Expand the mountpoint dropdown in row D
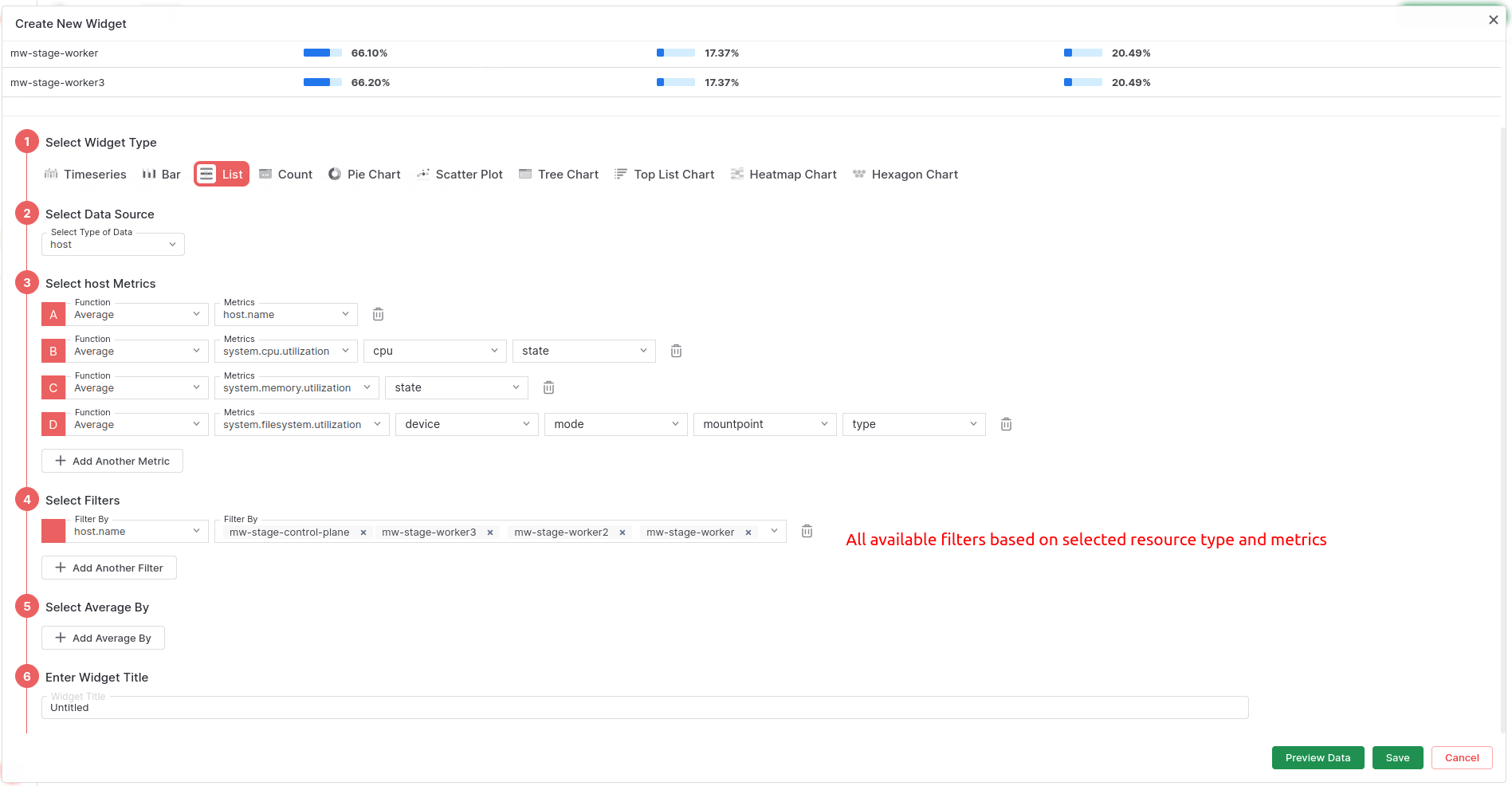Screen dimensions: 1512x786 coord(764,424)
